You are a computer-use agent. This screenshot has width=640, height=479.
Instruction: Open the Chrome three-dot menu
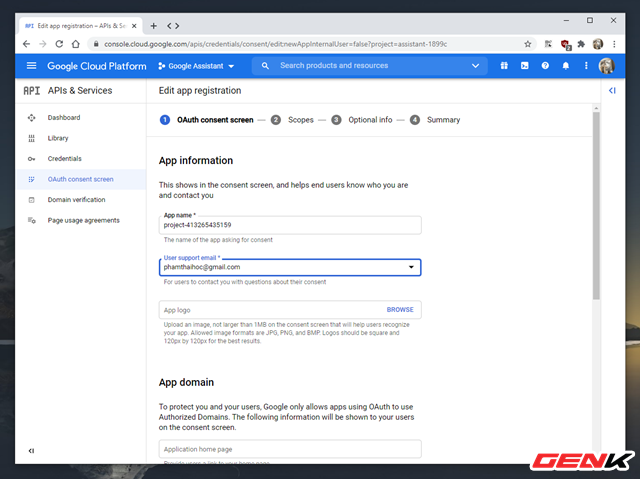click(614, 44)
